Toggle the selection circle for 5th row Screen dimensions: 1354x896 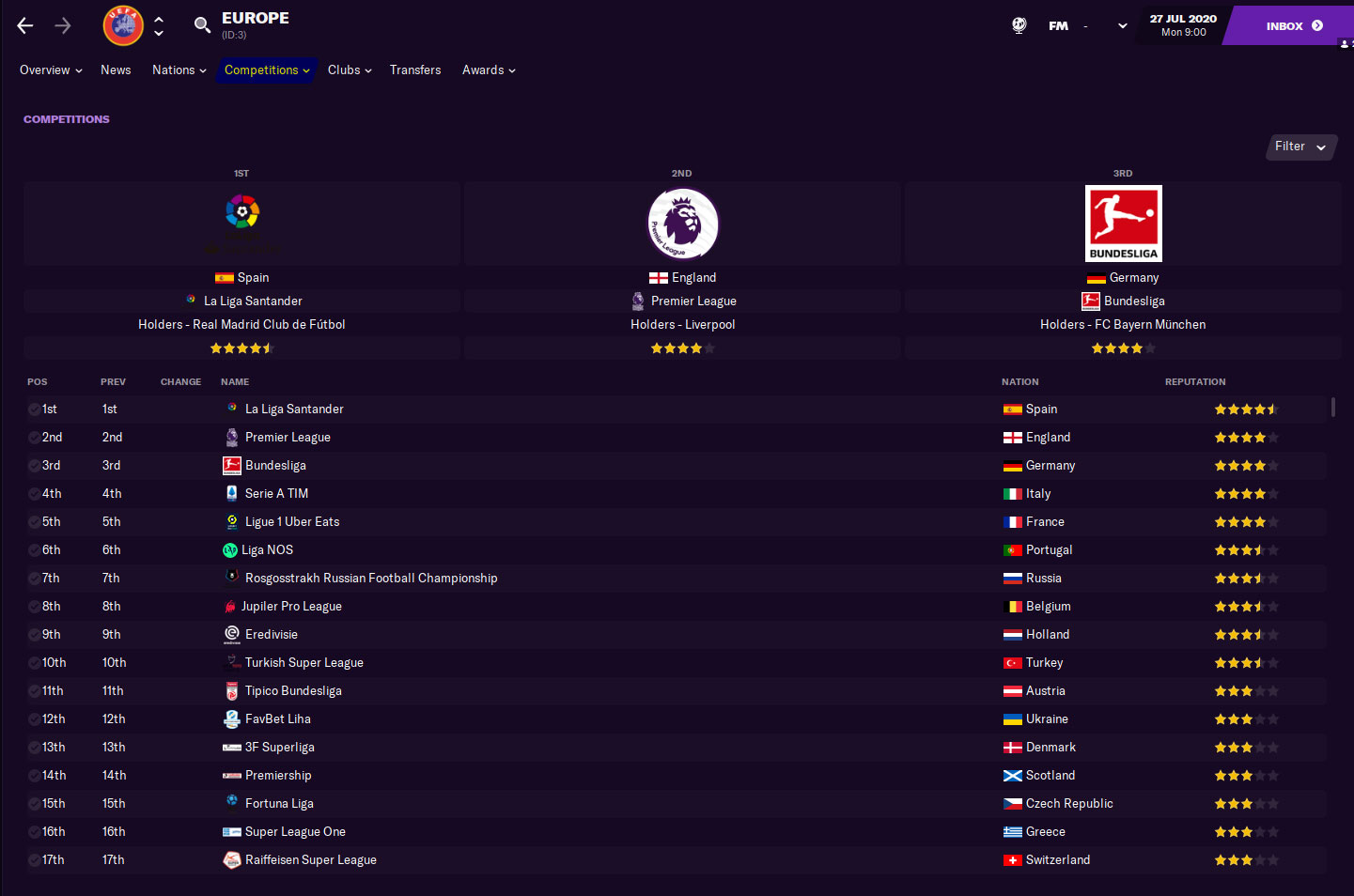click(x=34, y=522)
